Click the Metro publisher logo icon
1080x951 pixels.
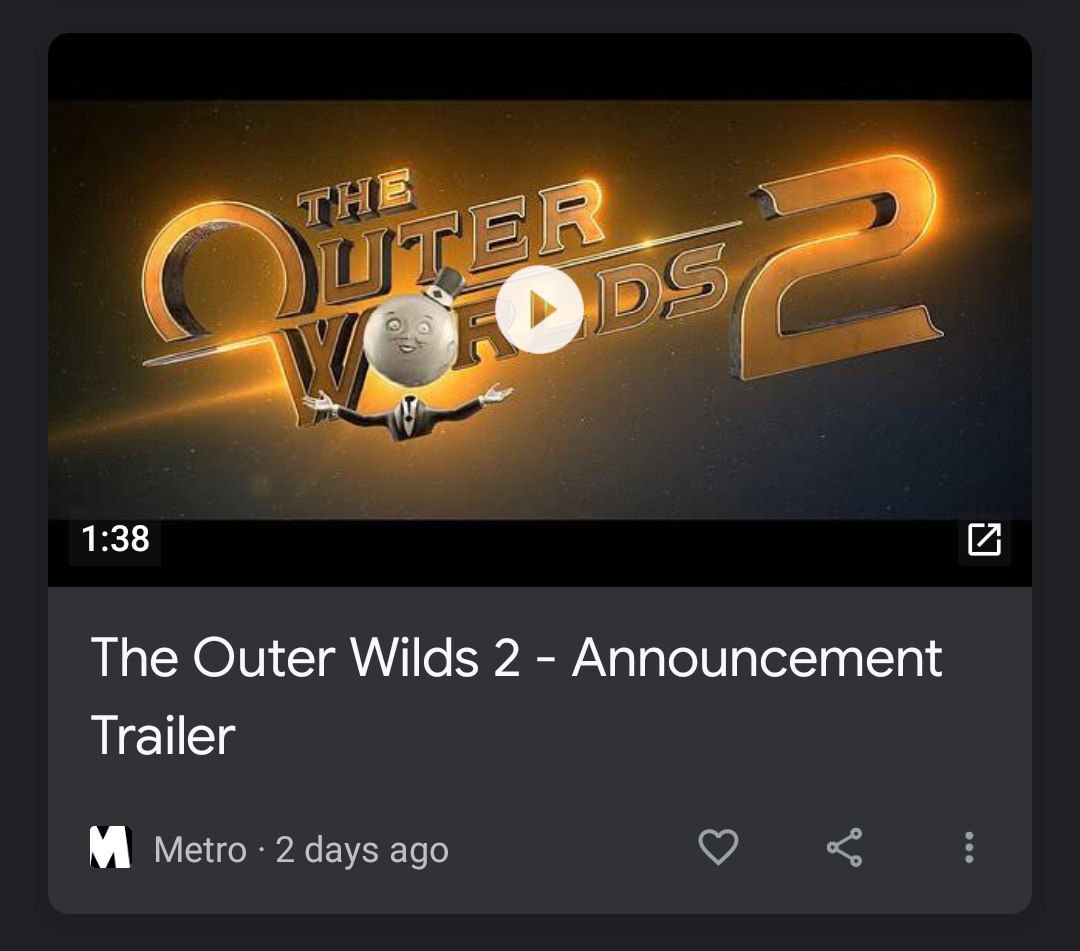111,847
